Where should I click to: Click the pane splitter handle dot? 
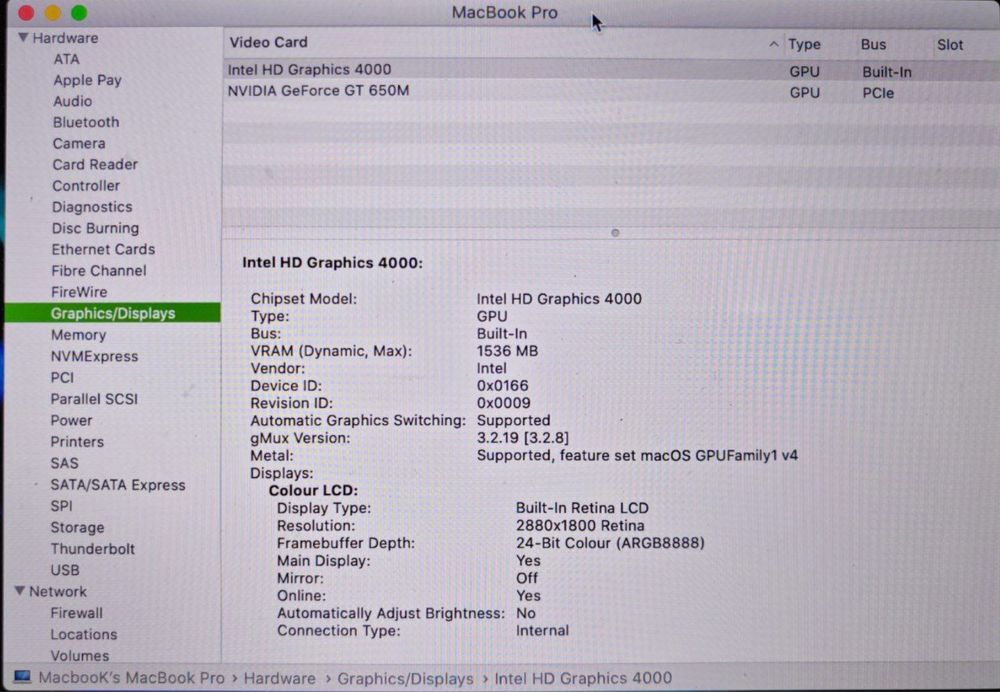(615, 233)
